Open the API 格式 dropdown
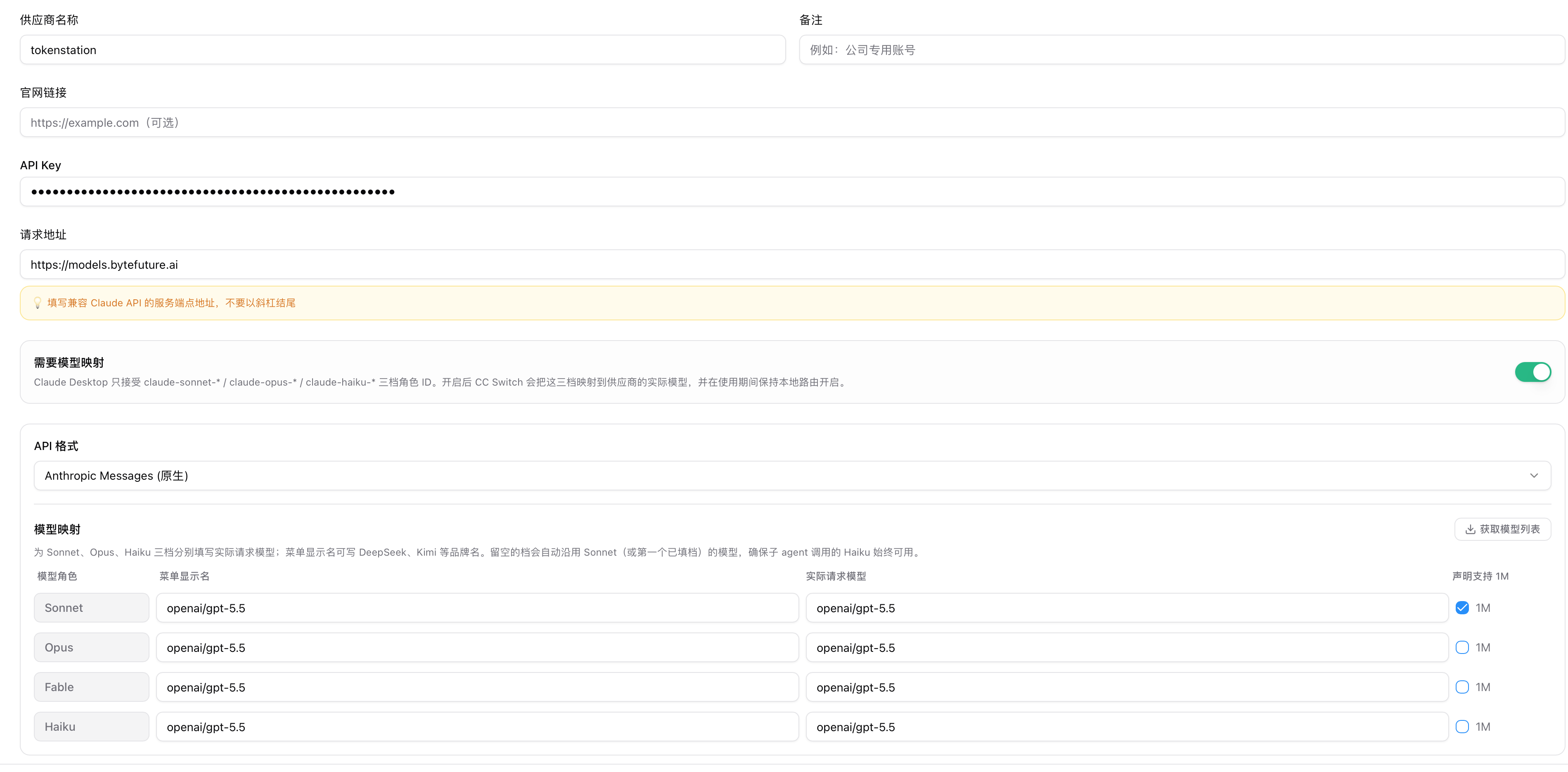Viewport: 1568px width, 772px height. [792, 476]
